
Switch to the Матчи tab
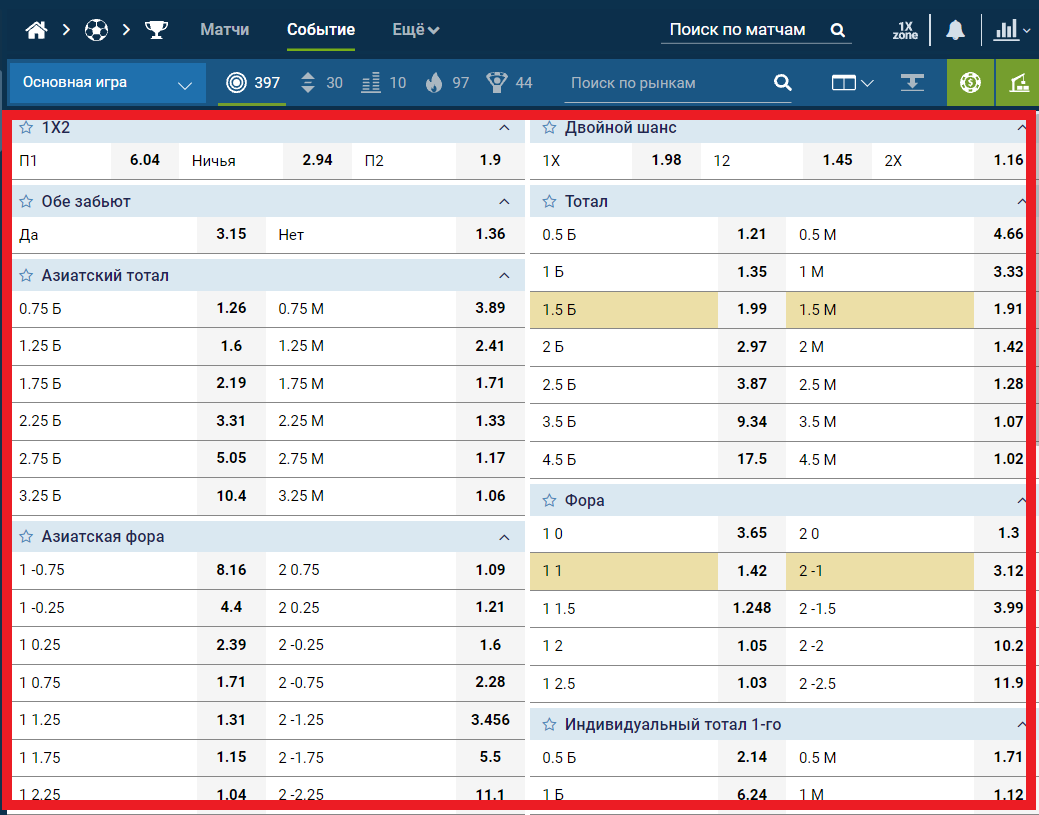click(x=225, y=30)
